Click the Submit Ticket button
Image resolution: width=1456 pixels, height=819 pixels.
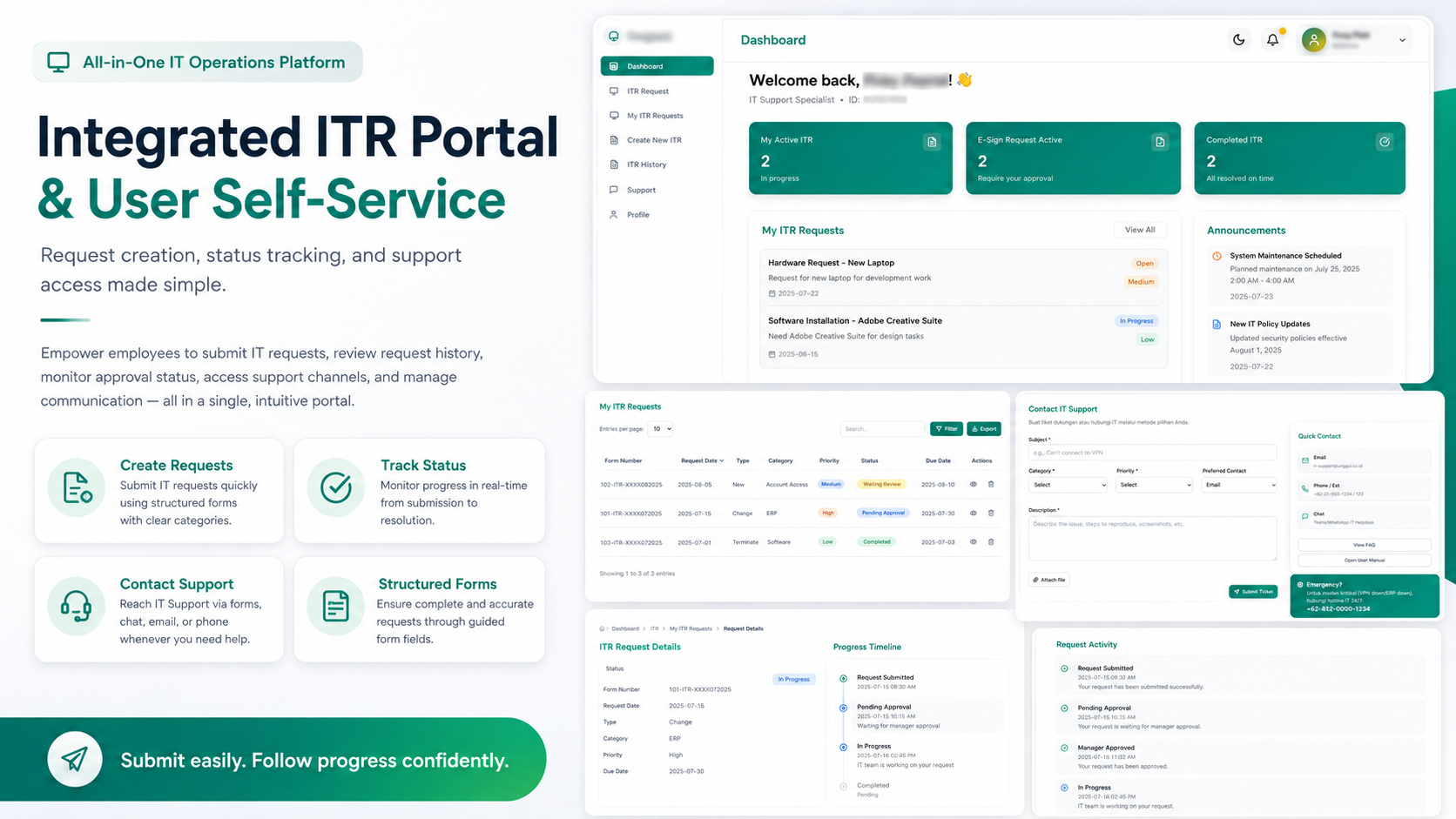1253,592
